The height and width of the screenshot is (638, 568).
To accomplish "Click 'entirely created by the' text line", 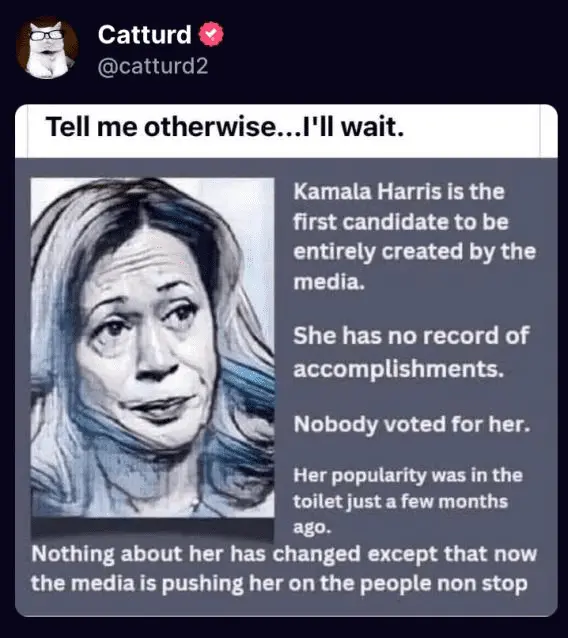I will coord(415,252).
